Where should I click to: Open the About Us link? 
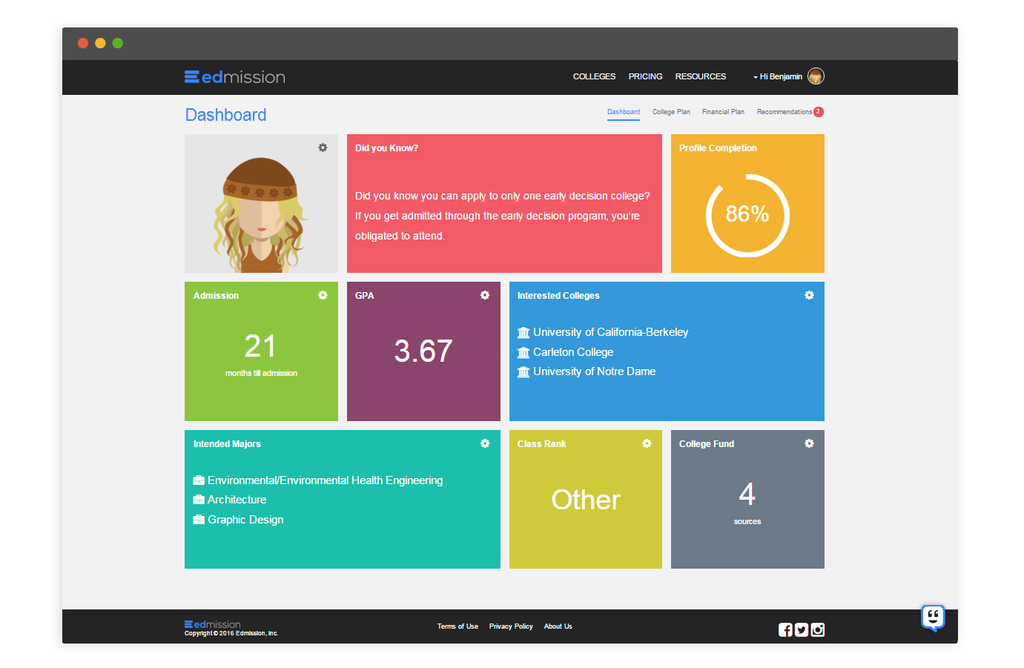click(558, 626)
